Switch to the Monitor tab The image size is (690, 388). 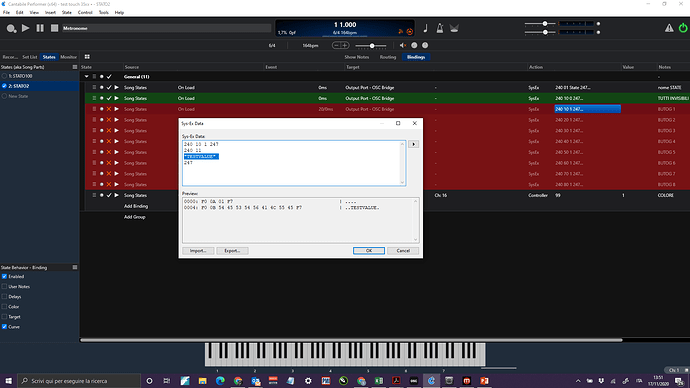(68, 57)
